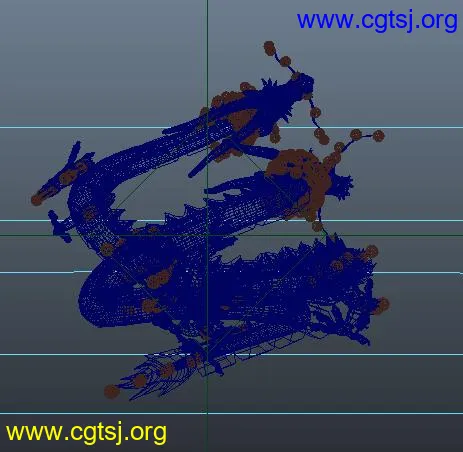
Task: Pick the joint at the left dragon's snout tip
Action: coord(37,200)
